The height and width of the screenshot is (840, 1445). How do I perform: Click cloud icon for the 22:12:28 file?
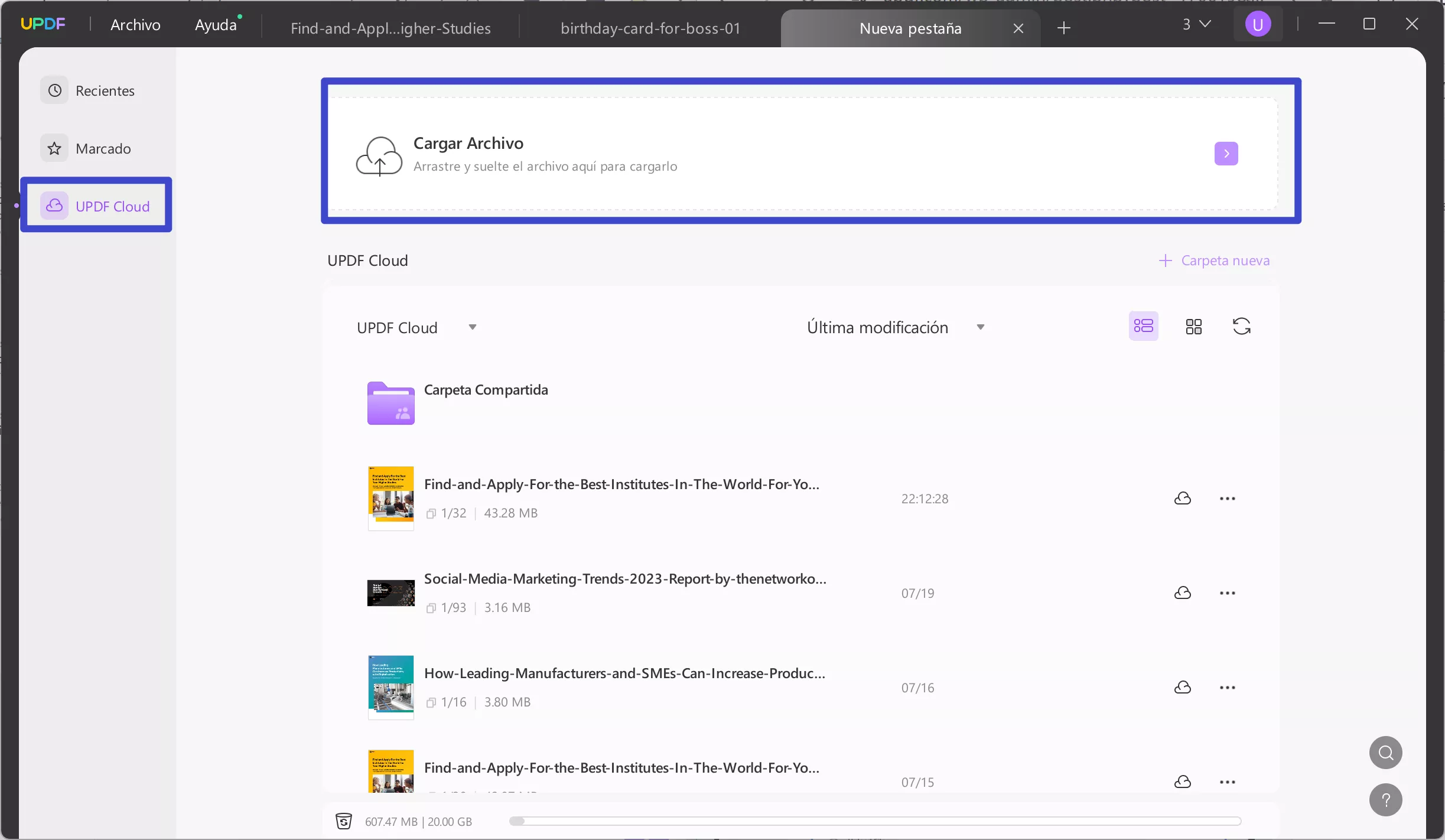coord(1182,499)
